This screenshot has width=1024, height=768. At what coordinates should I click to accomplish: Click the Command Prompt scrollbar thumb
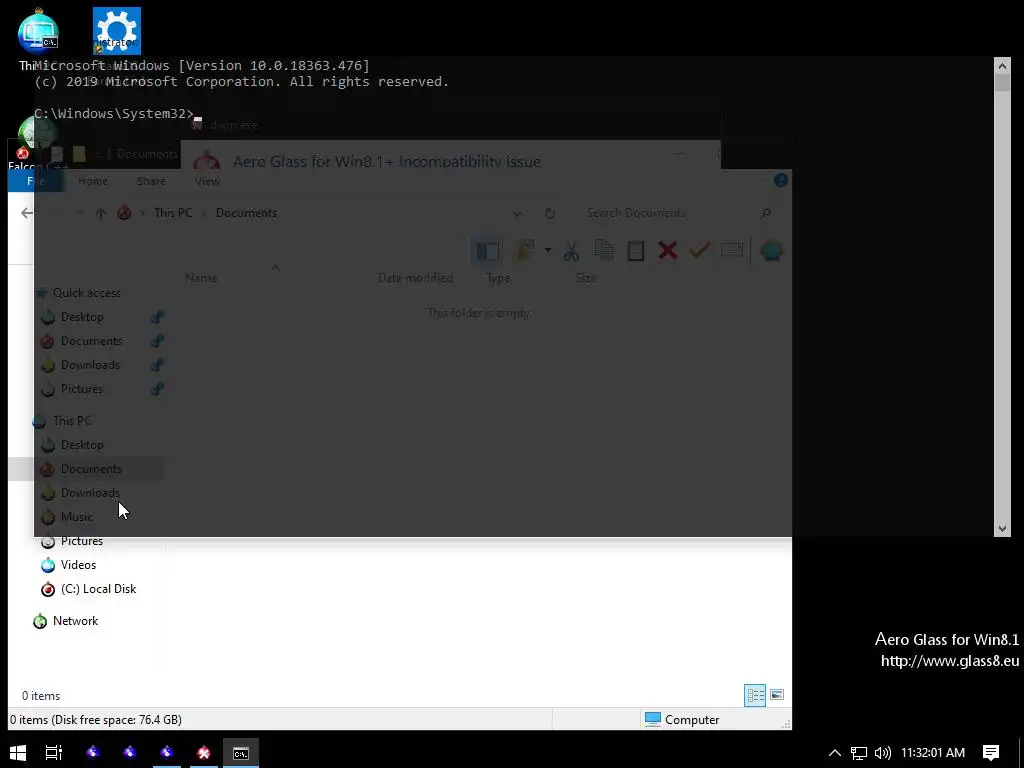(1002, 82)
